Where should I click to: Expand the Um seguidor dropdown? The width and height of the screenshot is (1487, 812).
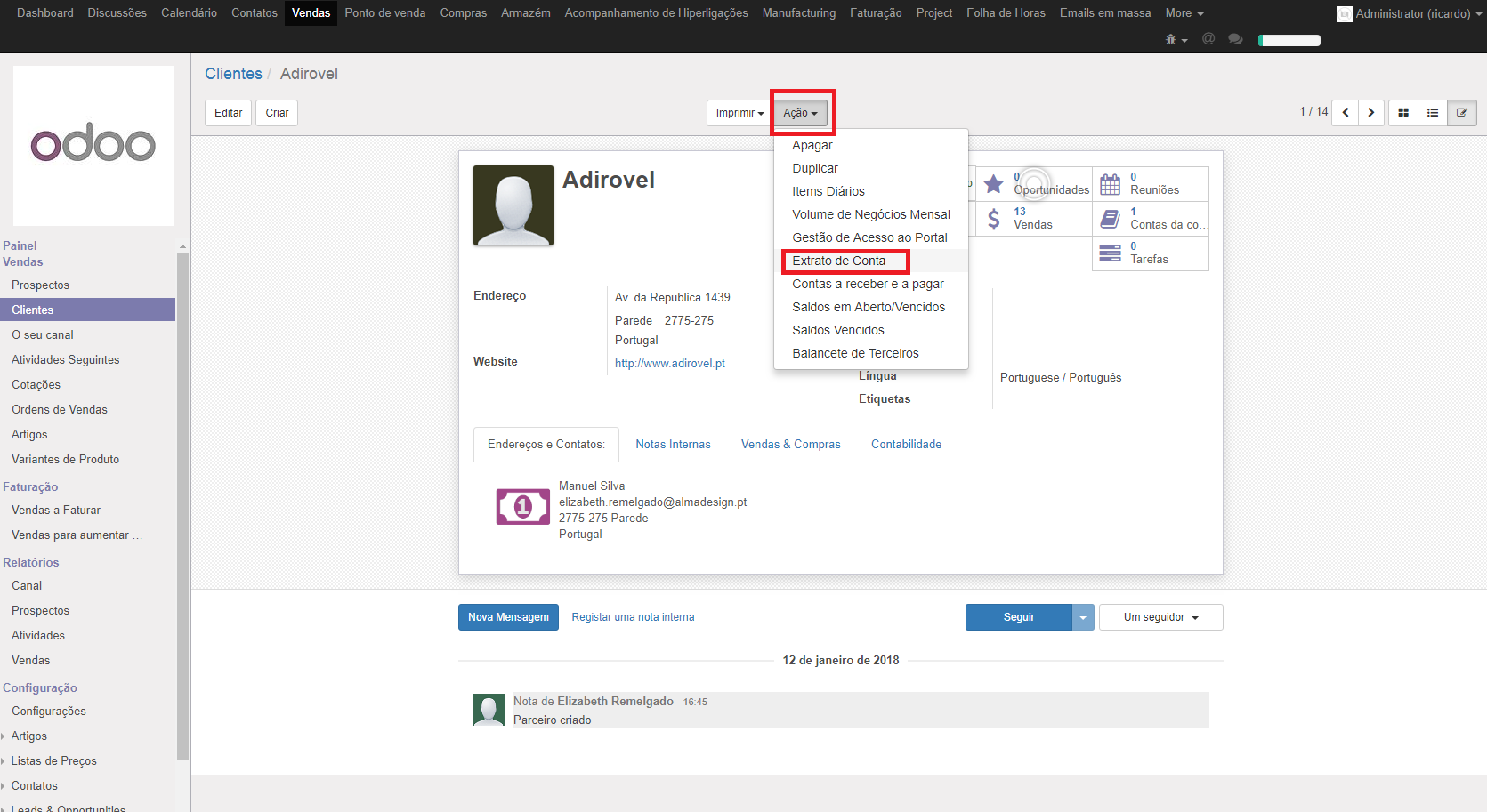pos(1160,617)
